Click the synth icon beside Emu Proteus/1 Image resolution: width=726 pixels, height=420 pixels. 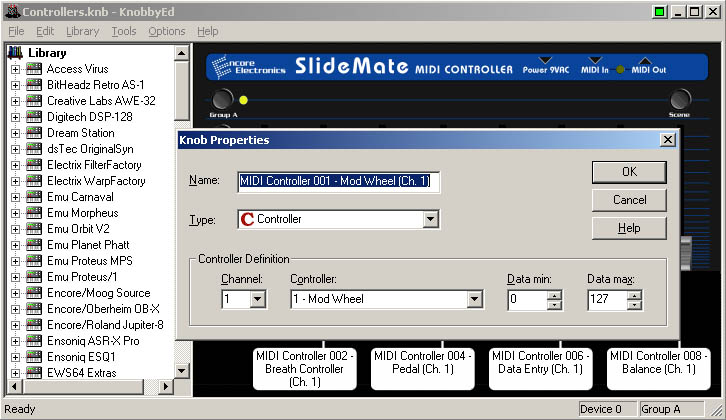point(34,277)
